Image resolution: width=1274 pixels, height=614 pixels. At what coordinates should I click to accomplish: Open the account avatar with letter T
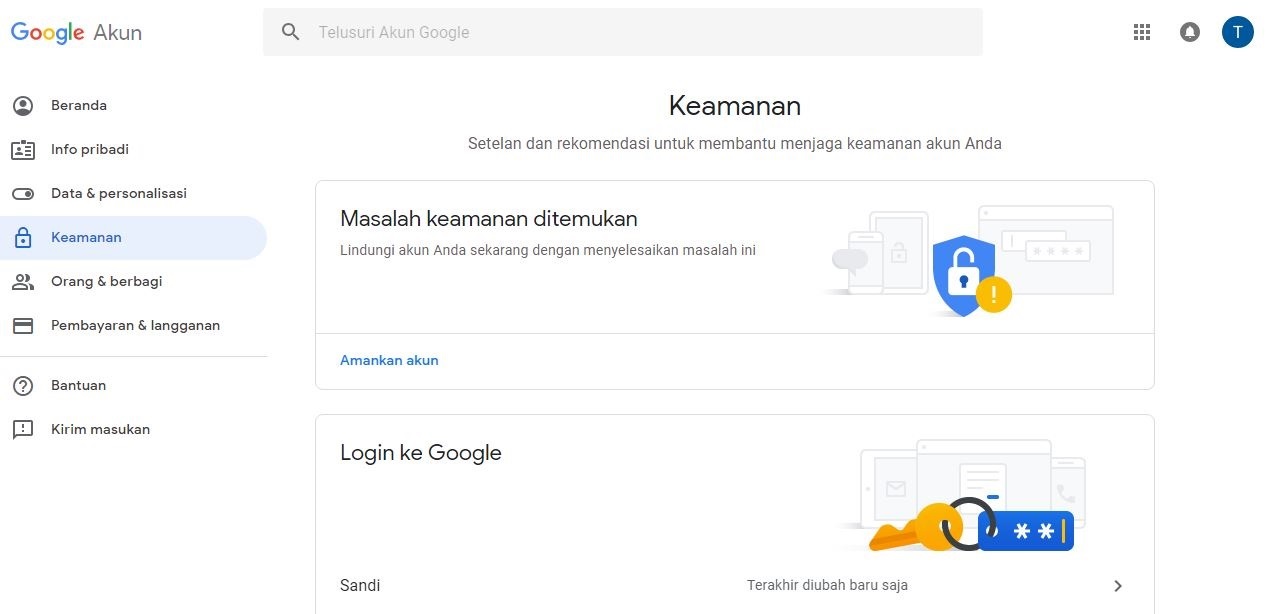(1237, 32)
